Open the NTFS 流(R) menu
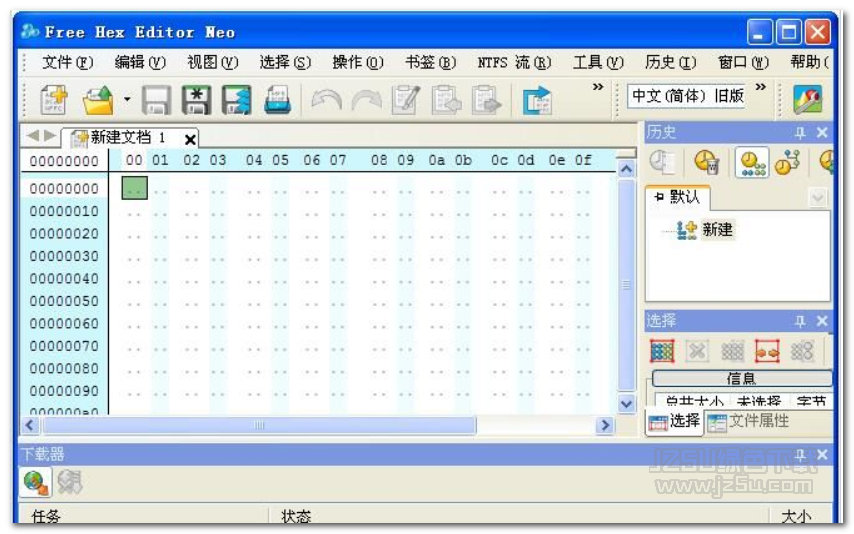The height and width of the screenshot is (534, 854). pos(514,63)
